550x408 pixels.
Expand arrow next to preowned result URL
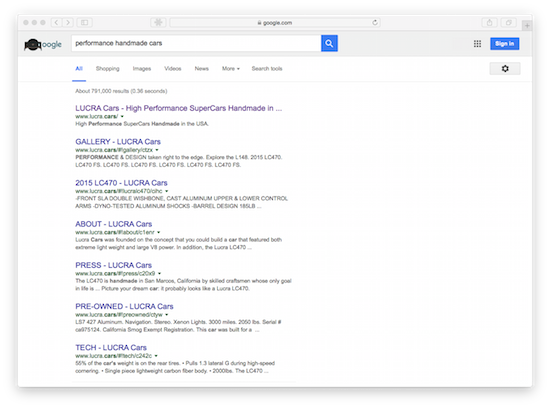[167, 315]
